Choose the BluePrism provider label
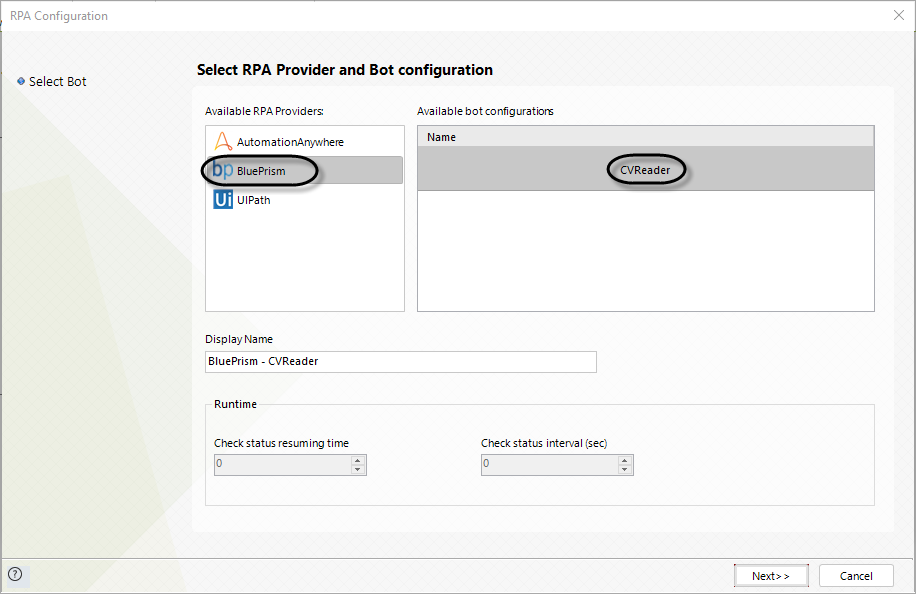 (x=261, y=171)
